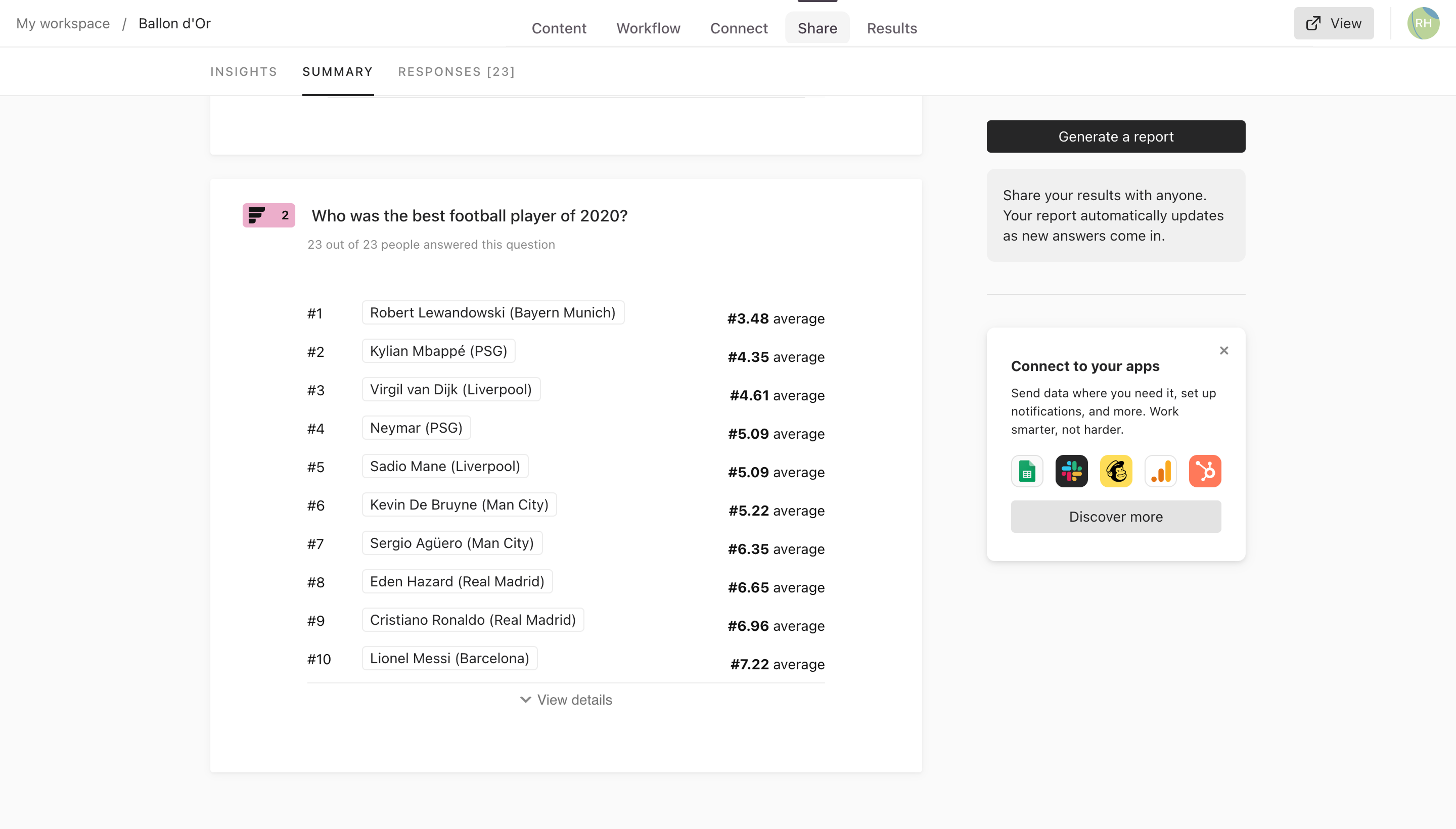1456x829 pixels.
Task: Click the Ballon d'Or breadcrumb title
Action: point(175,23)
